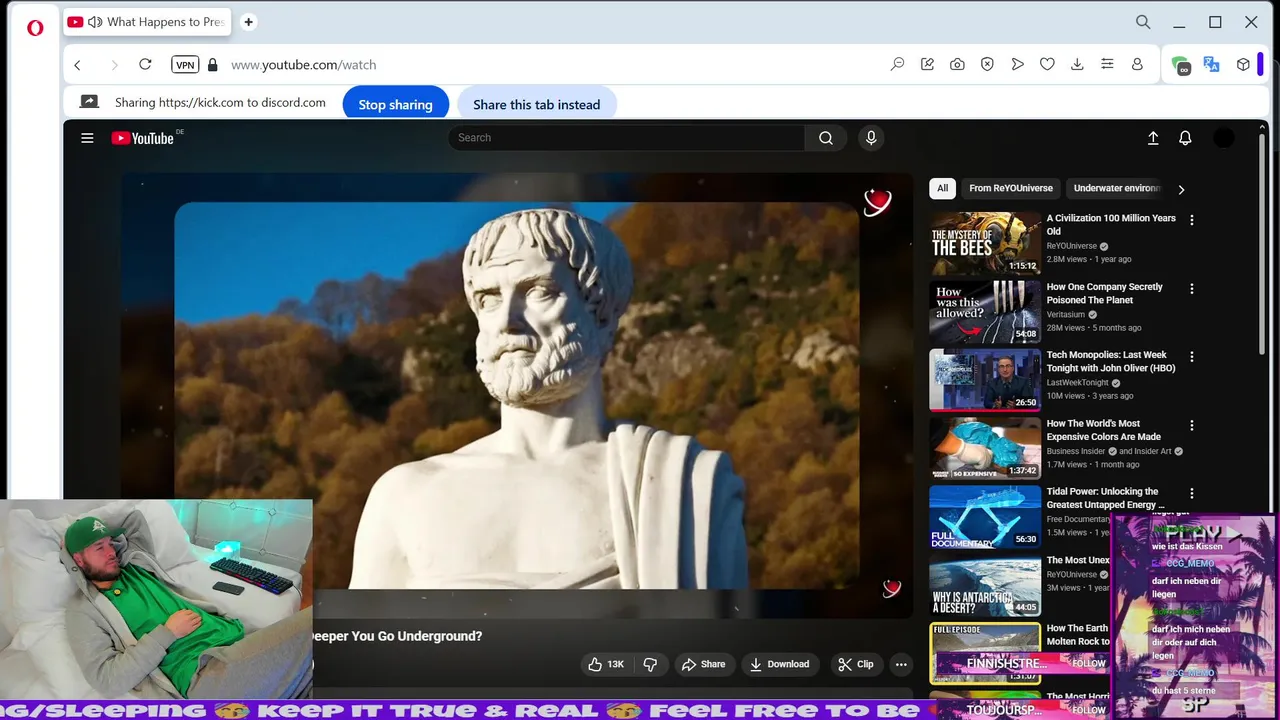Go back to the previous page
1280x720 pixels.
click(77, 65)
